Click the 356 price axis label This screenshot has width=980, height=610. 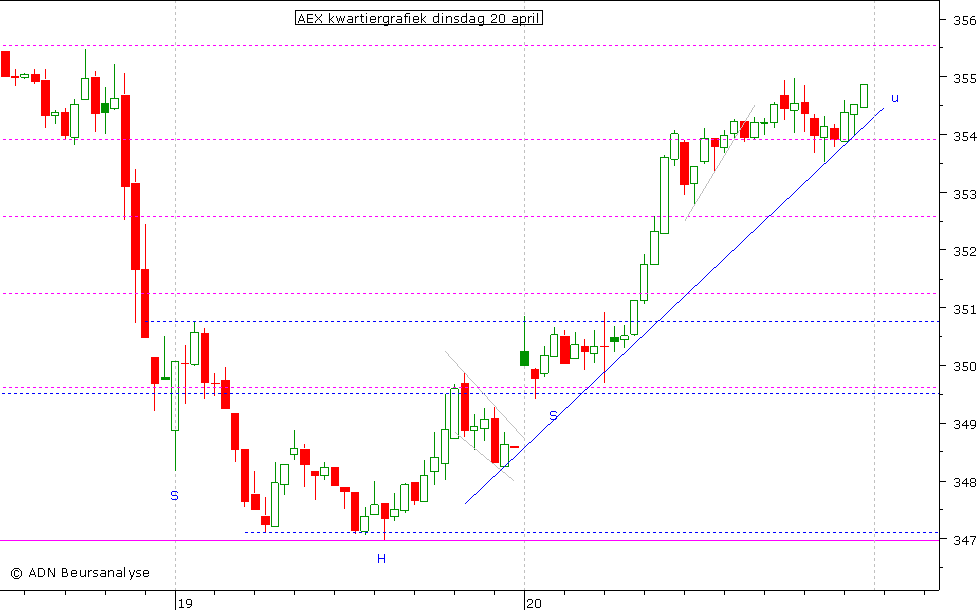[x=964, y=21]
